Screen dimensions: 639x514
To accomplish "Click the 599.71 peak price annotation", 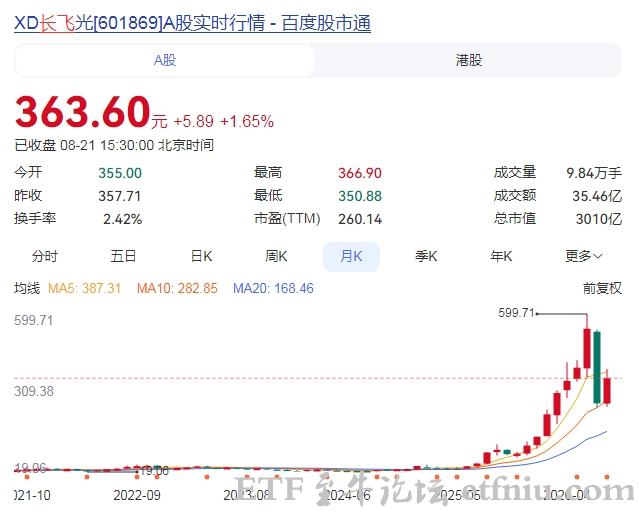I will pos(516,313).
